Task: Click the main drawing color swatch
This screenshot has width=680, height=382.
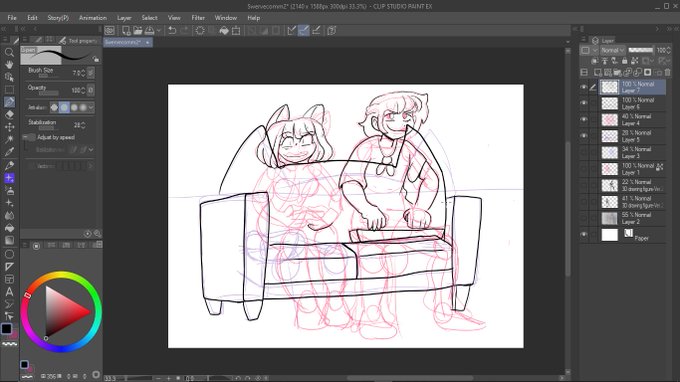Action: [7, 329]
